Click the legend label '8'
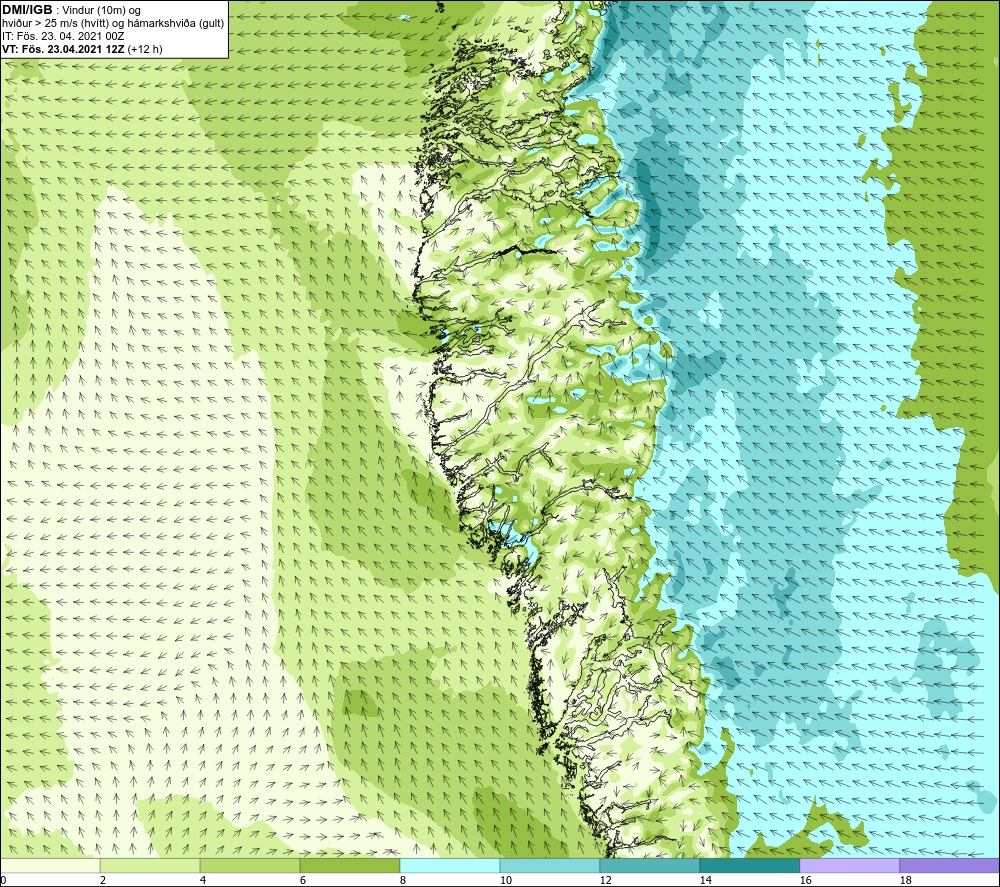The height and width of the screenshot is (887, 1000). pos(402,881)
